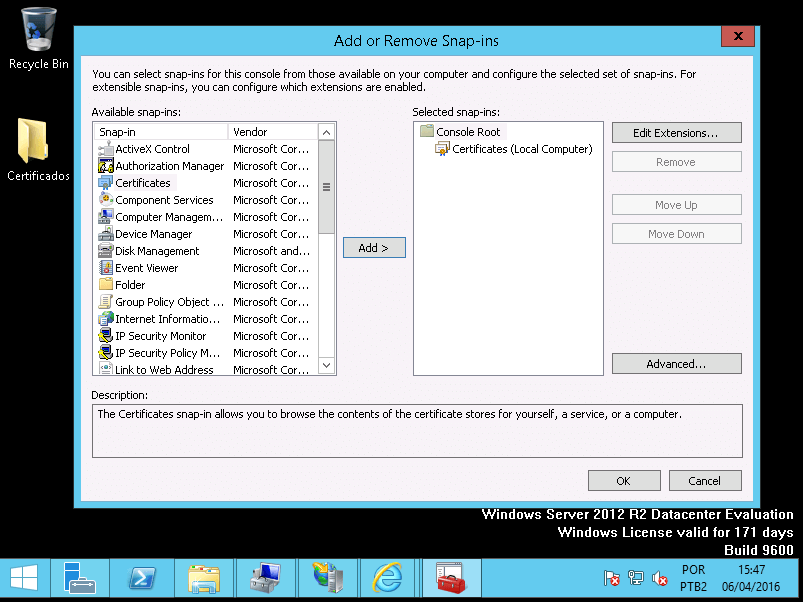Click the Event Viewer snap-in icon
The width and height of the screenshot is (803, 602).
105,268
